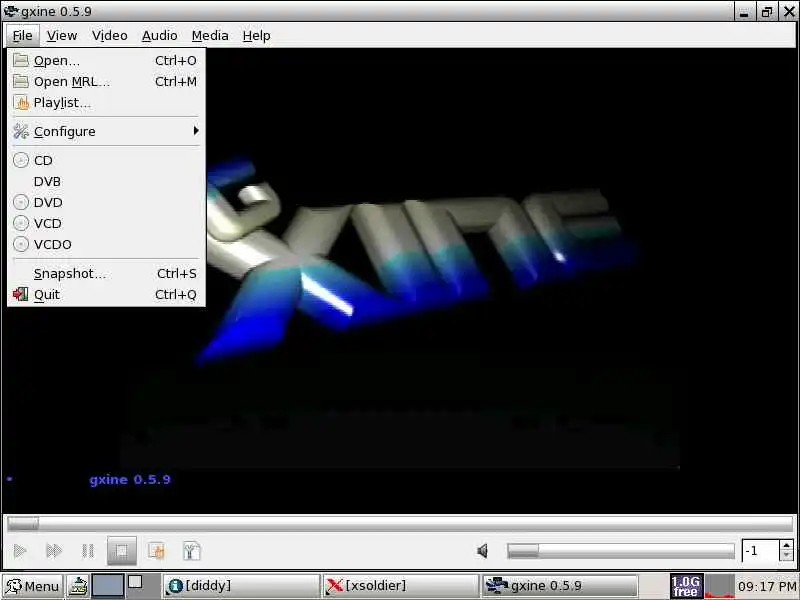The height and width of the screenshot is (600, 800).
Task: Click the taskbar clock showing 09:17 PM
Action: (766, 587)
